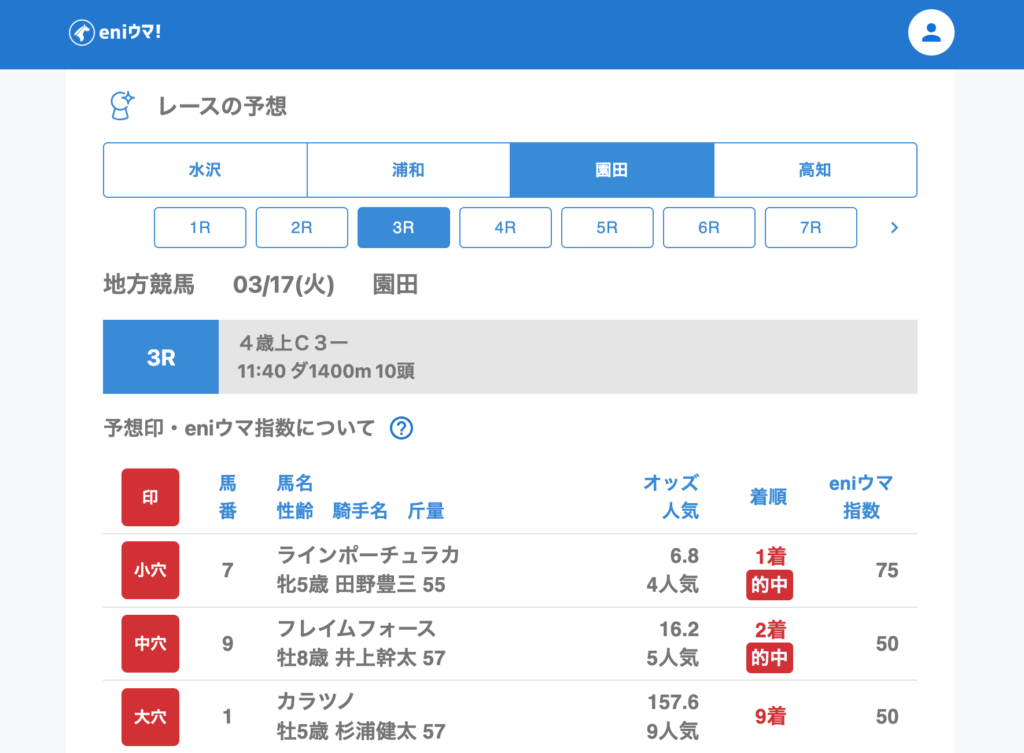Open help question mark for eniウマ指数

click(x=401, y=429)
